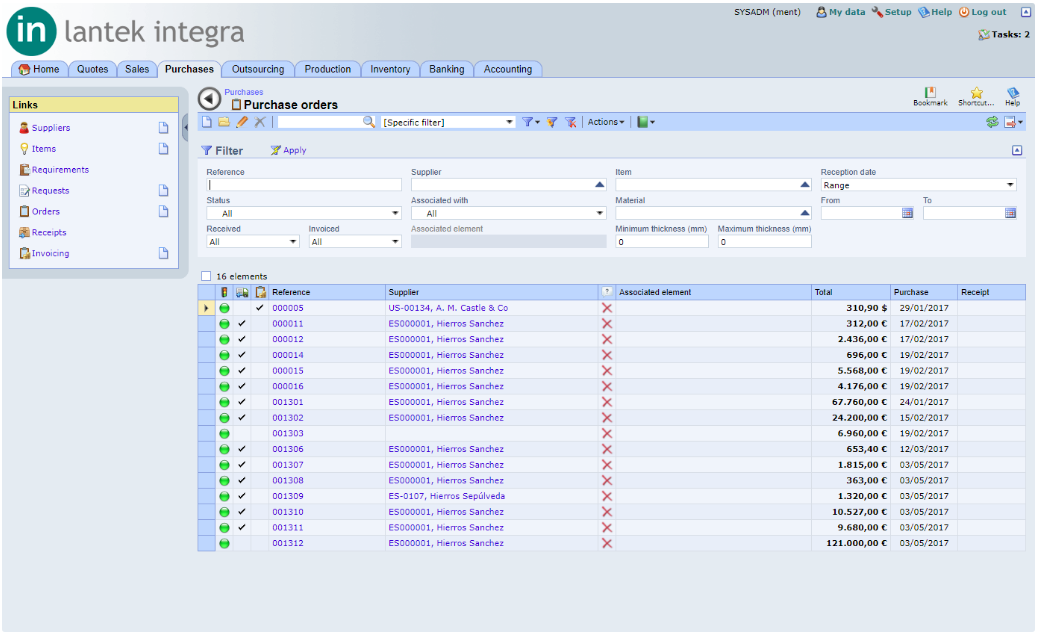Screen dimensions: 1038x633
Task: Open the Actions menu
Action: (606, 122)
